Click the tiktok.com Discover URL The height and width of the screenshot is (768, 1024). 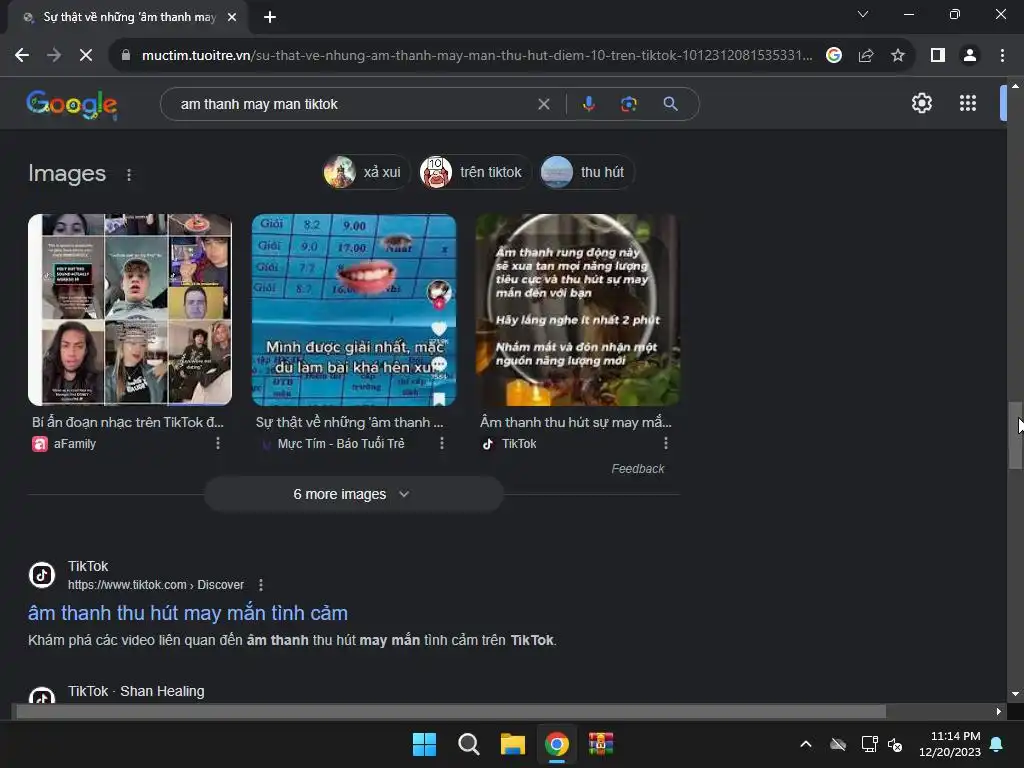[156, 584]
